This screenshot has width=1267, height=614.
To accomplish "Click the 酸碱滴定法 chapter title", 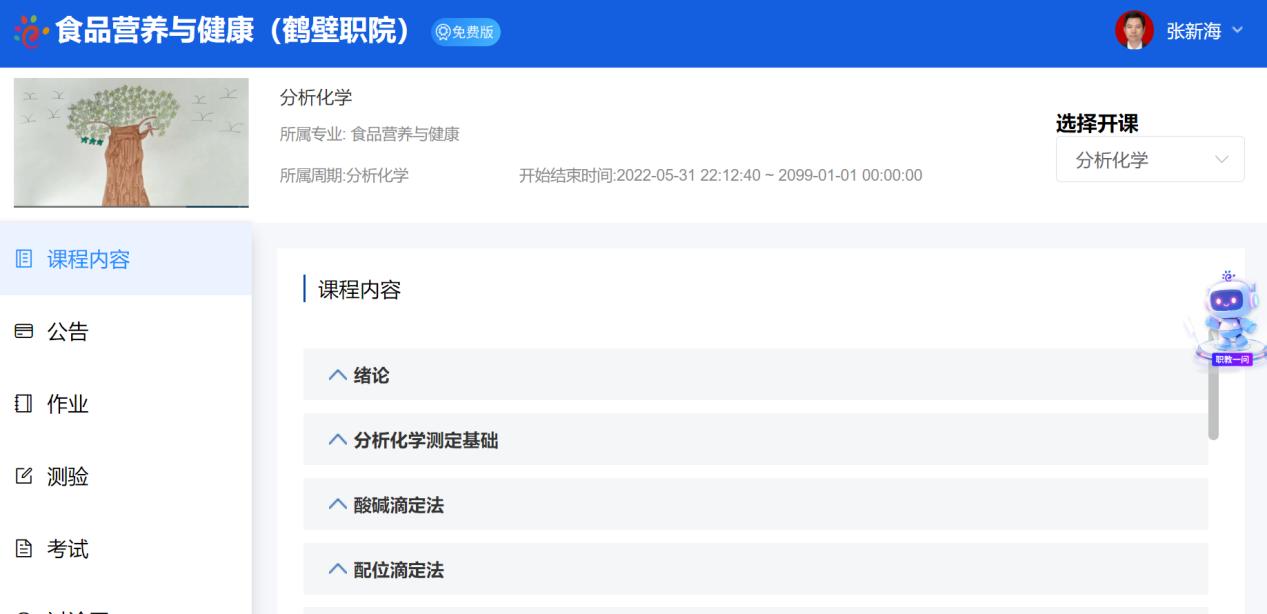I will [398, 505].
